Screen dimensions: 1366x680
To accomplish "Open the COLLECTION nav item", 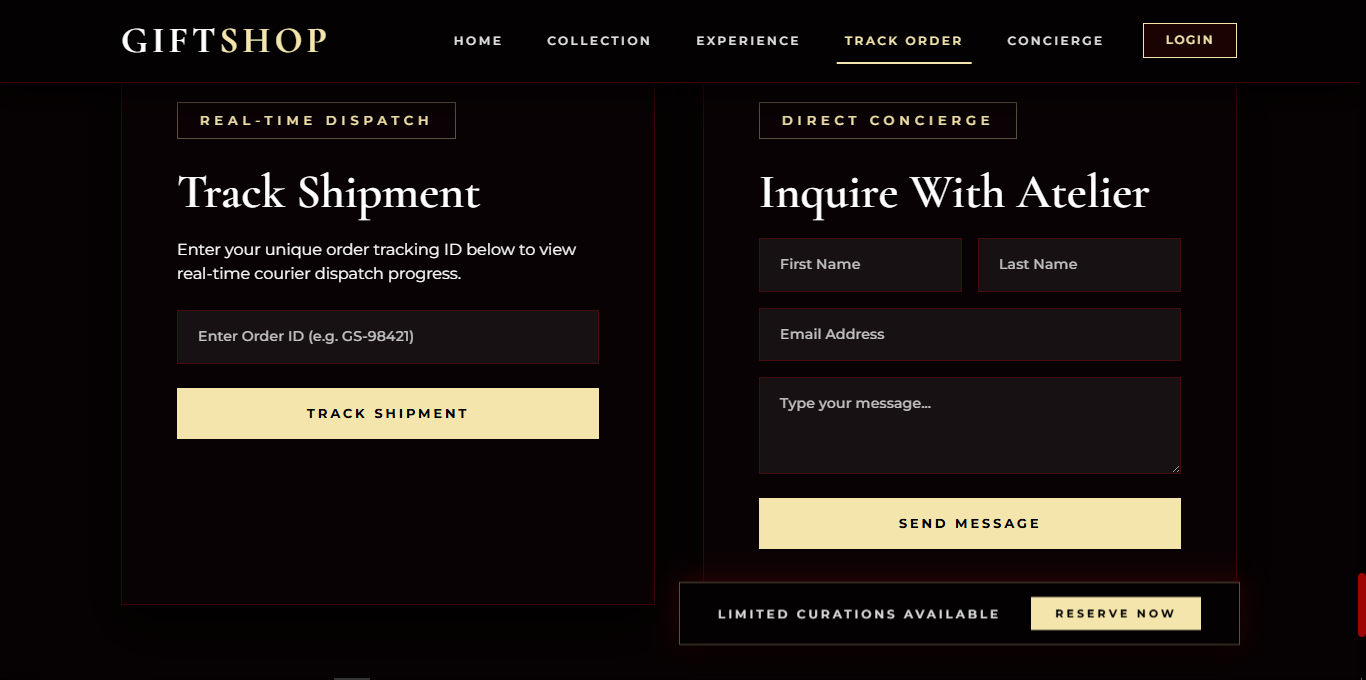I will click(x=599, y=41).
